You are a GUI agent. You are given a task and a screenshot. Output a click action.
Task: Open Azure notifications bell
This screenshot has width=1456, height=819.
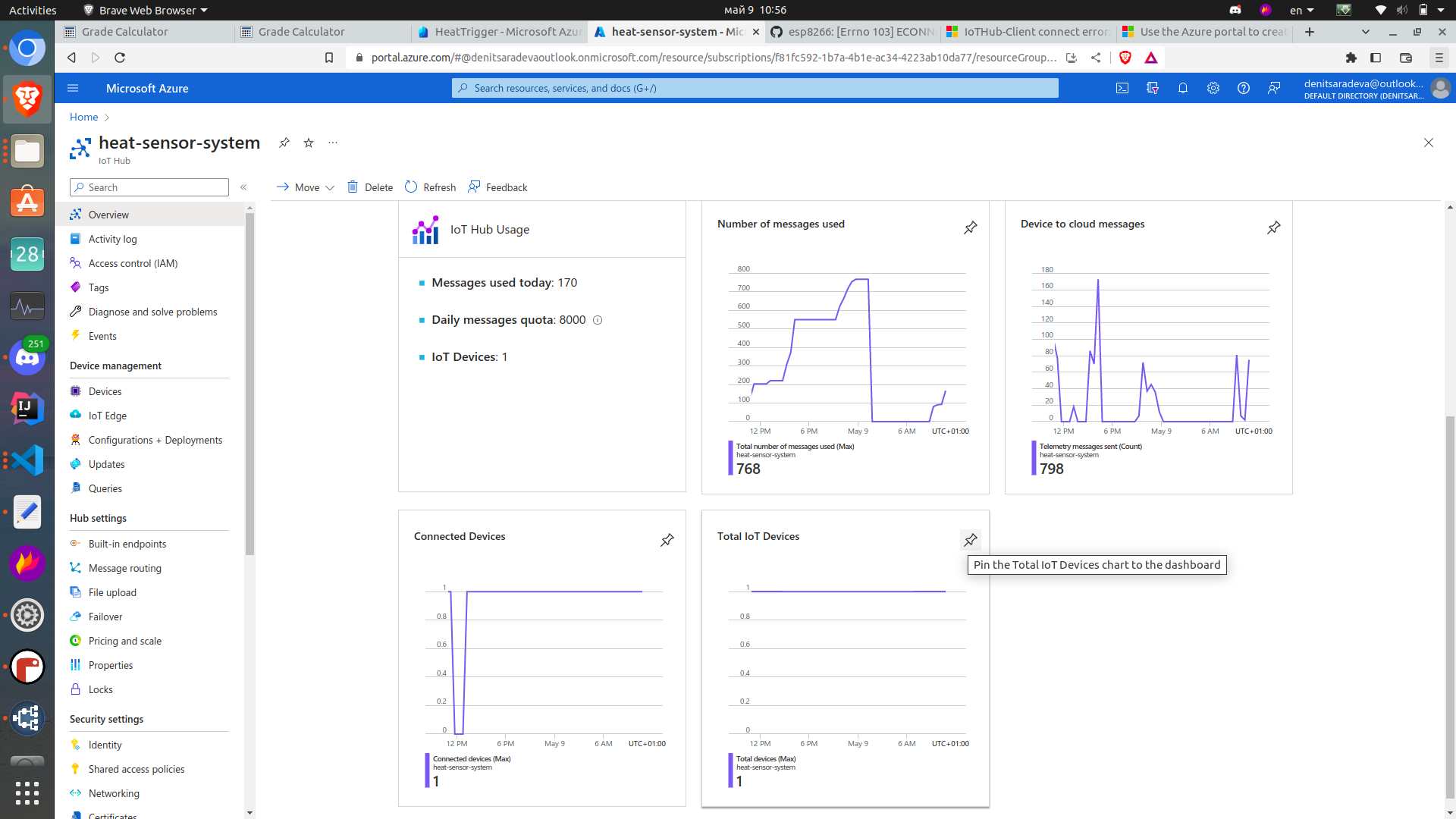pyautogui.click(x=1183, y=88)
